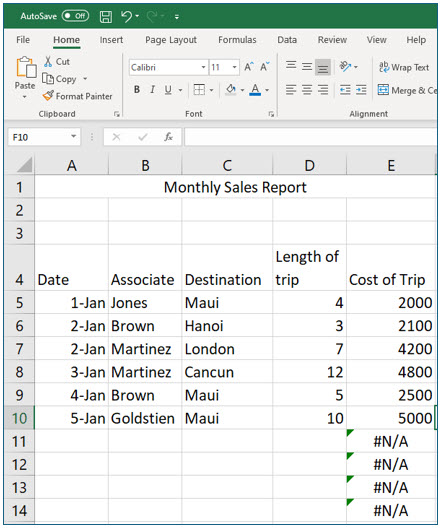Decrease font size with smaller A icon
The image size is (440, 528).
pos(265,67)
